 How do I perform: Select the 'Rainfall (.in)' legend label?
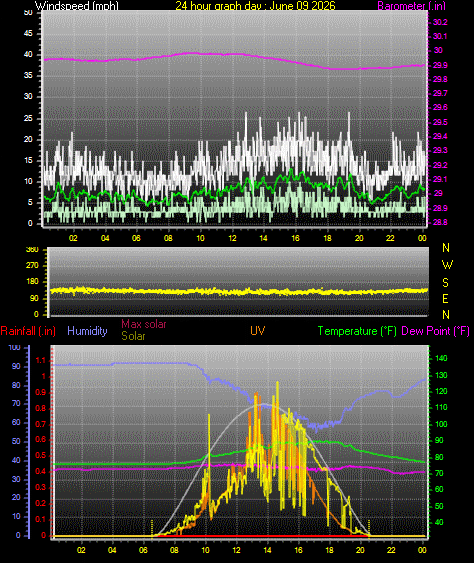tap(28, 331)
